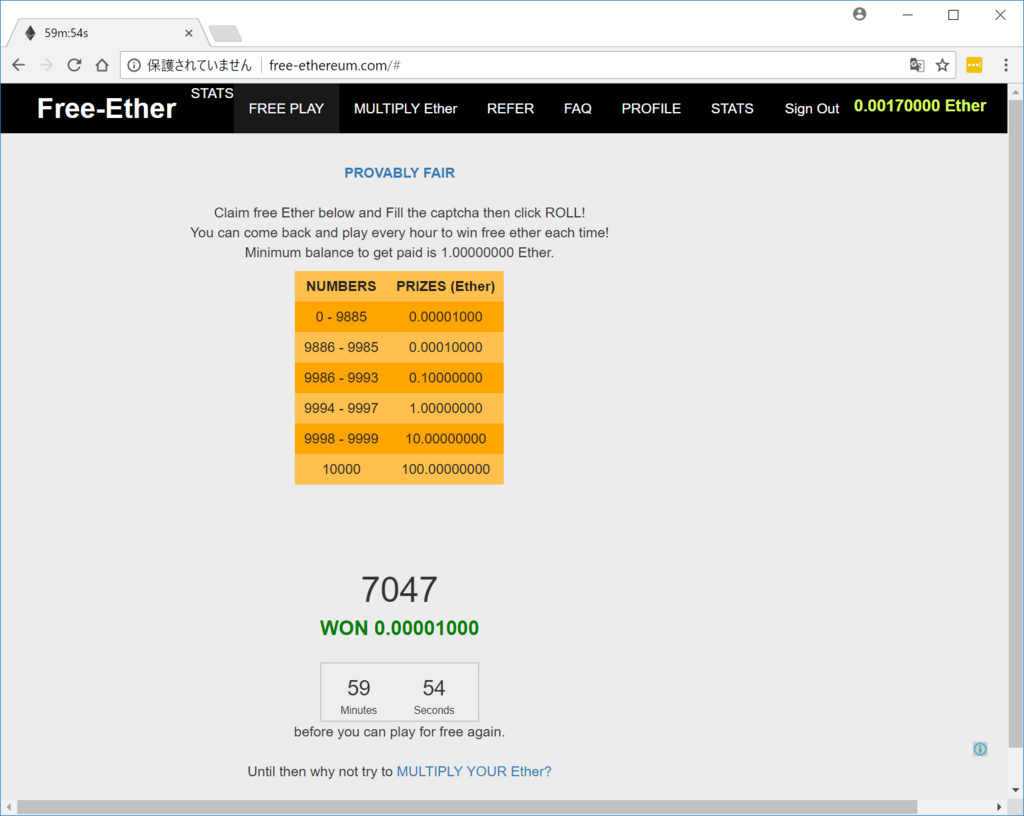Click the blue info icon near page bottom
The width and height of the screenshot is (1024, 816).
point(980,748)
